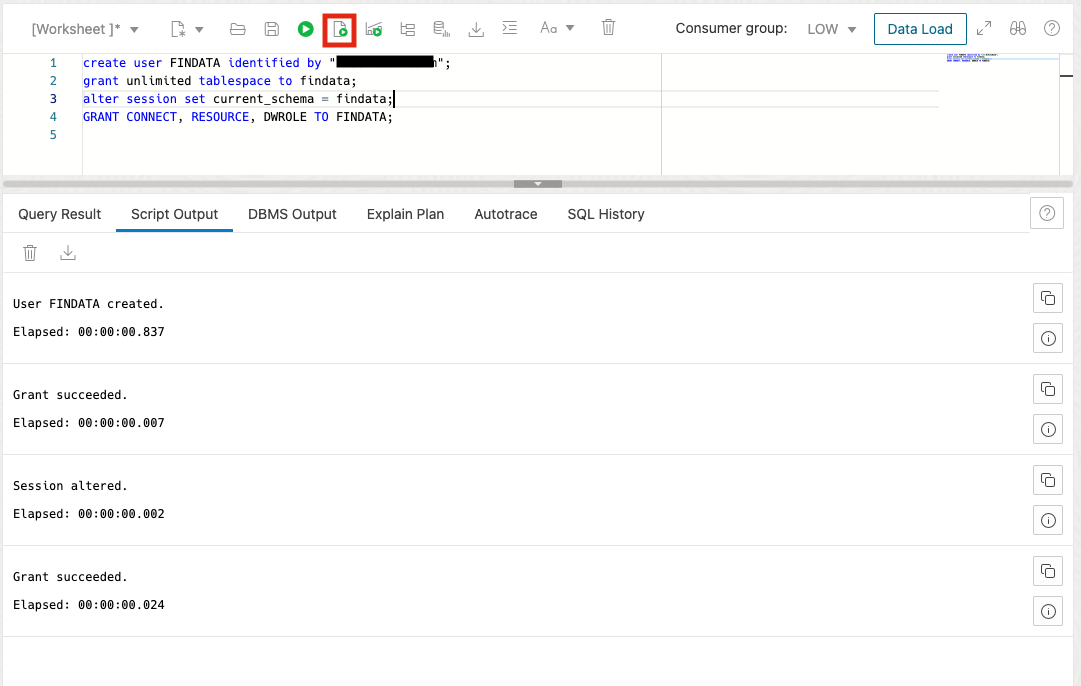Open the SQL History tab
This screenshot has width=1081, height=686.
coord(606,214)
